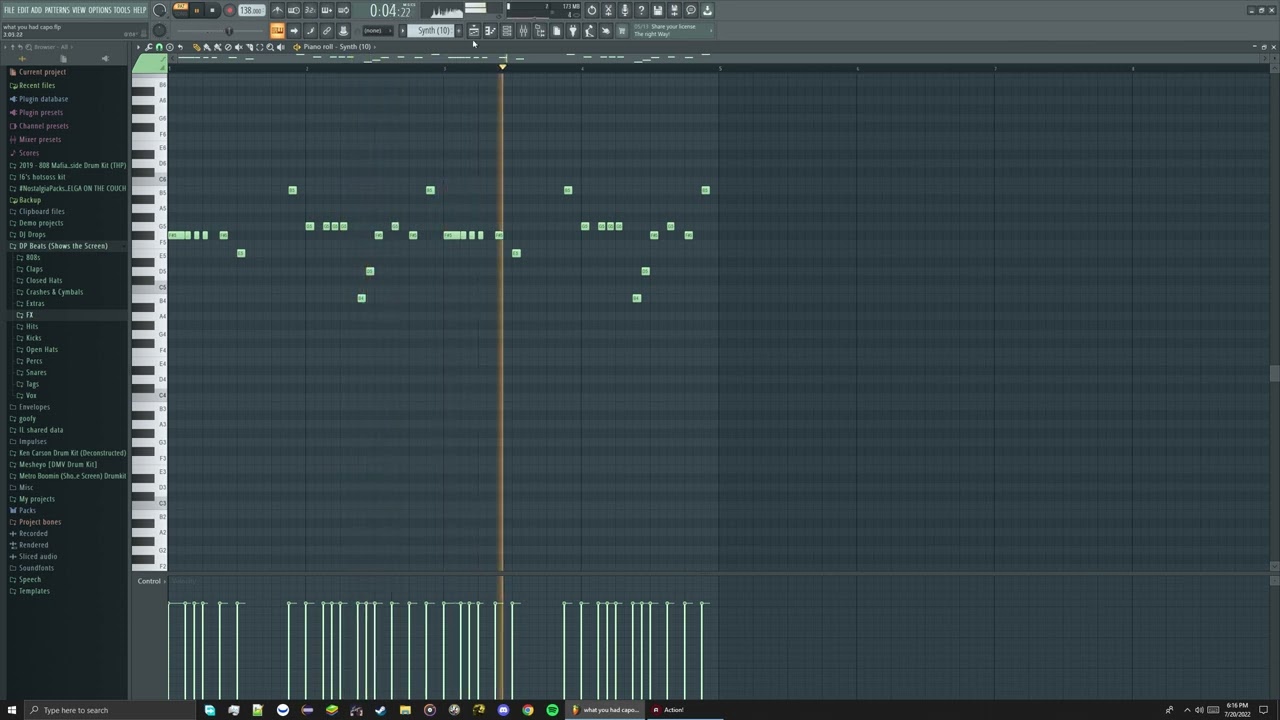Click the song position time display
The width and height of the screenshot is (1280, 720).
390,11
